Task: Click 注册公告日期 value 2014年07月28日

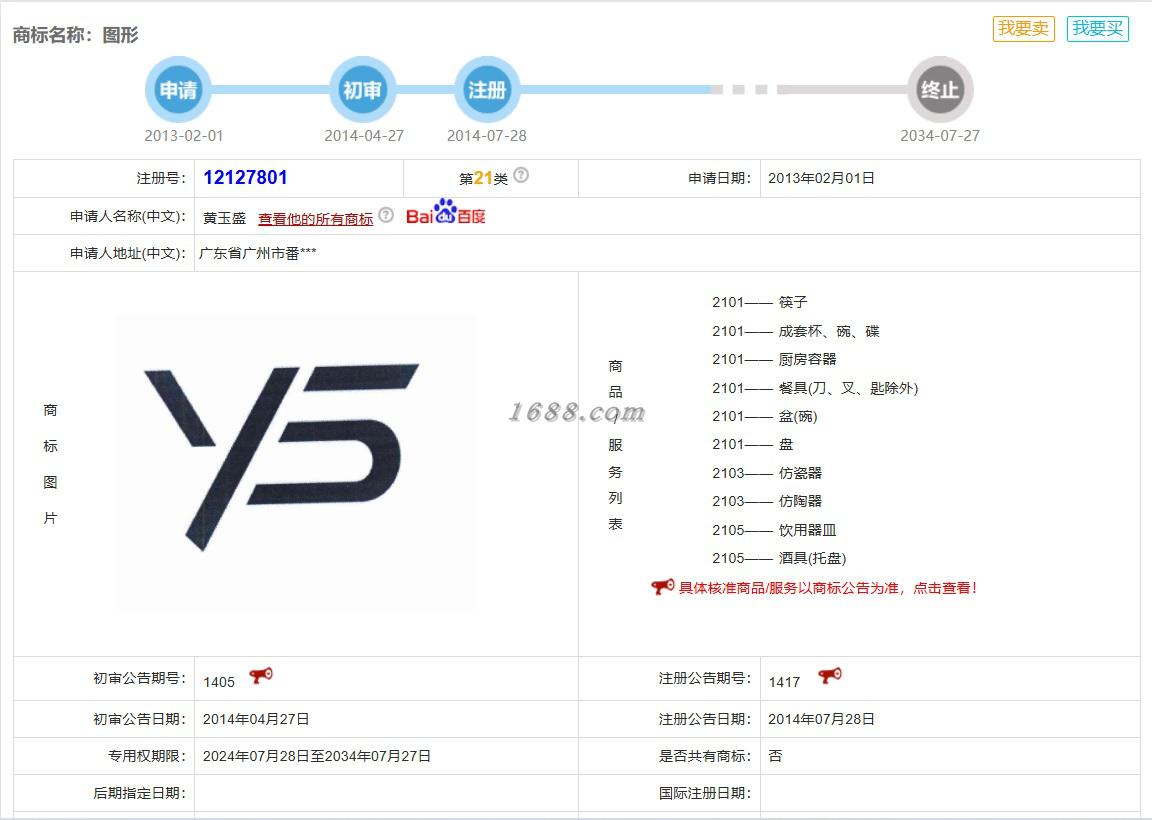Action: [821, 719]
